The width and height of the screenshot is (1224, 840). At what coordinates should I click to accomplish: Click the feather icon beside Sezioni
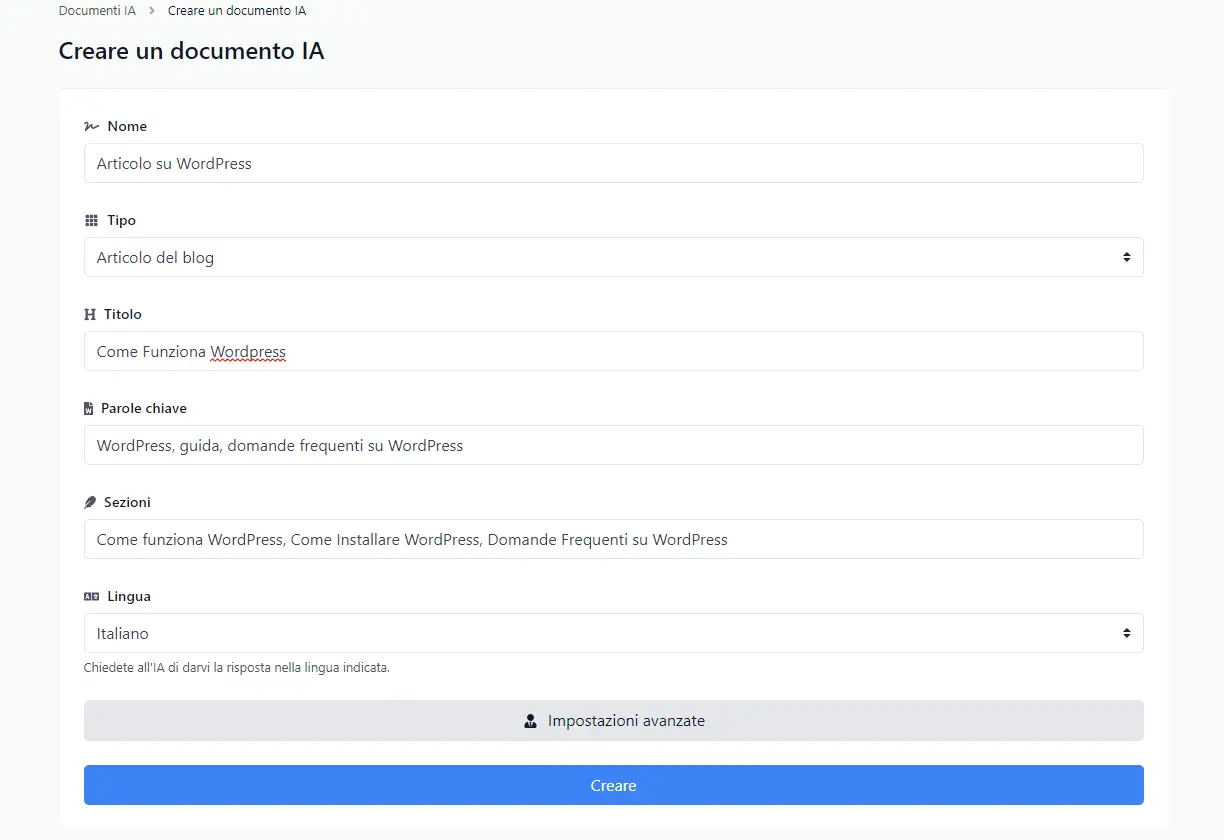(89, 502)
